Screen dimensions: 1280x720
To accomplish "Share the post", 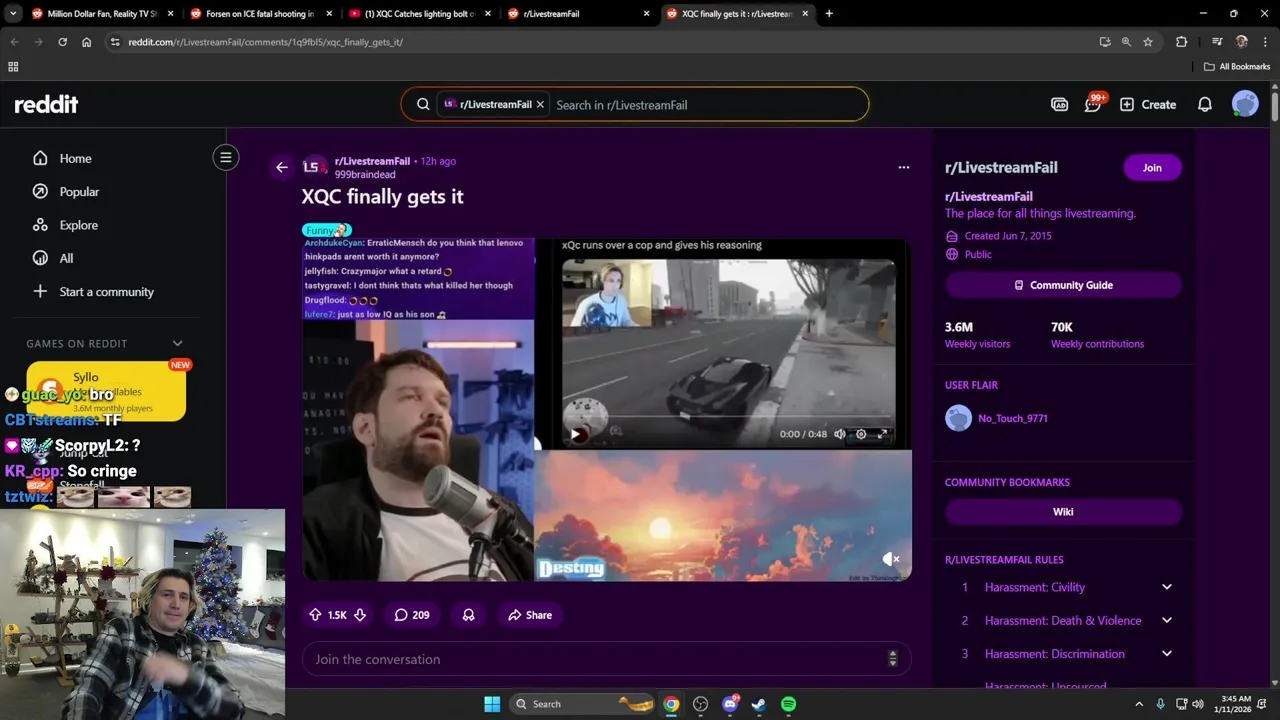I will [529, 615].
